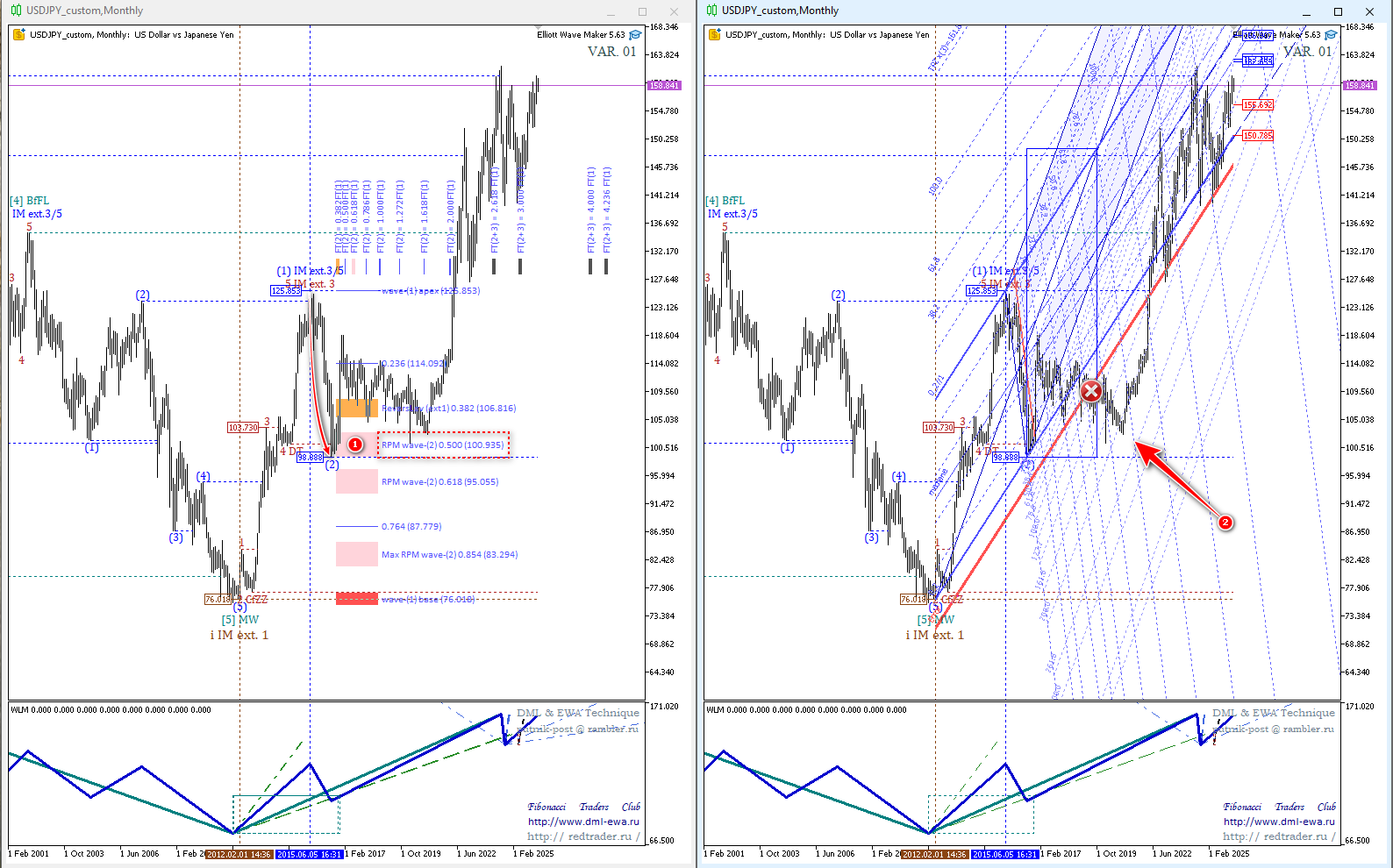Viewport: 1393px width, 868px height.
Task: Open the redtrader.ru link in right chart
Action: click(1279, 836)
